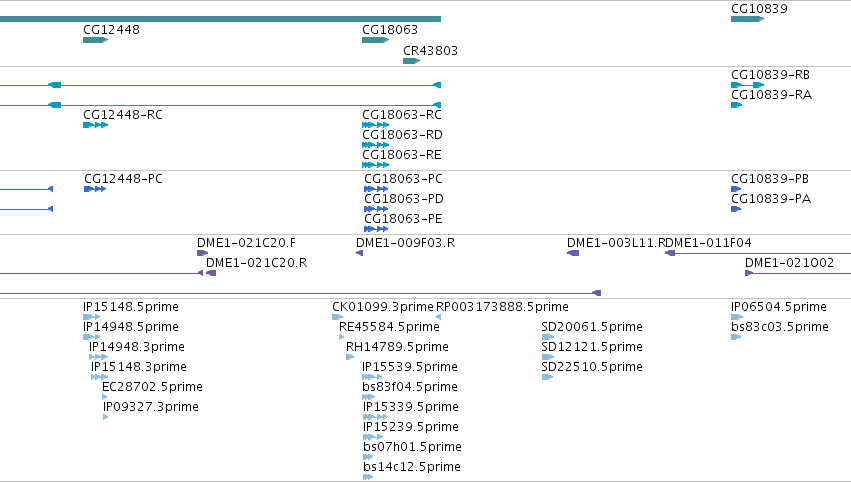Select the CG10839-RB transcript glyph

pos(747,85)
